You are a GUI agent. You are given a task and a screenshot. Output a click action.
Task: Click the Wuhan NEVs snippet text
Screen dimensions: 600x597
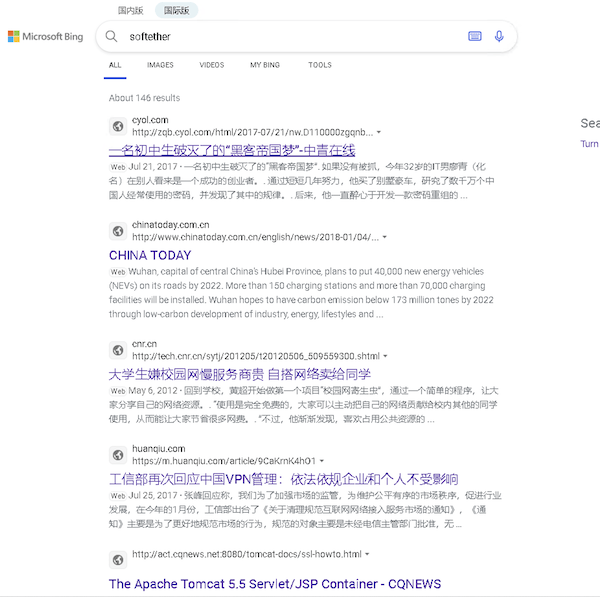[x=301, y=293]
